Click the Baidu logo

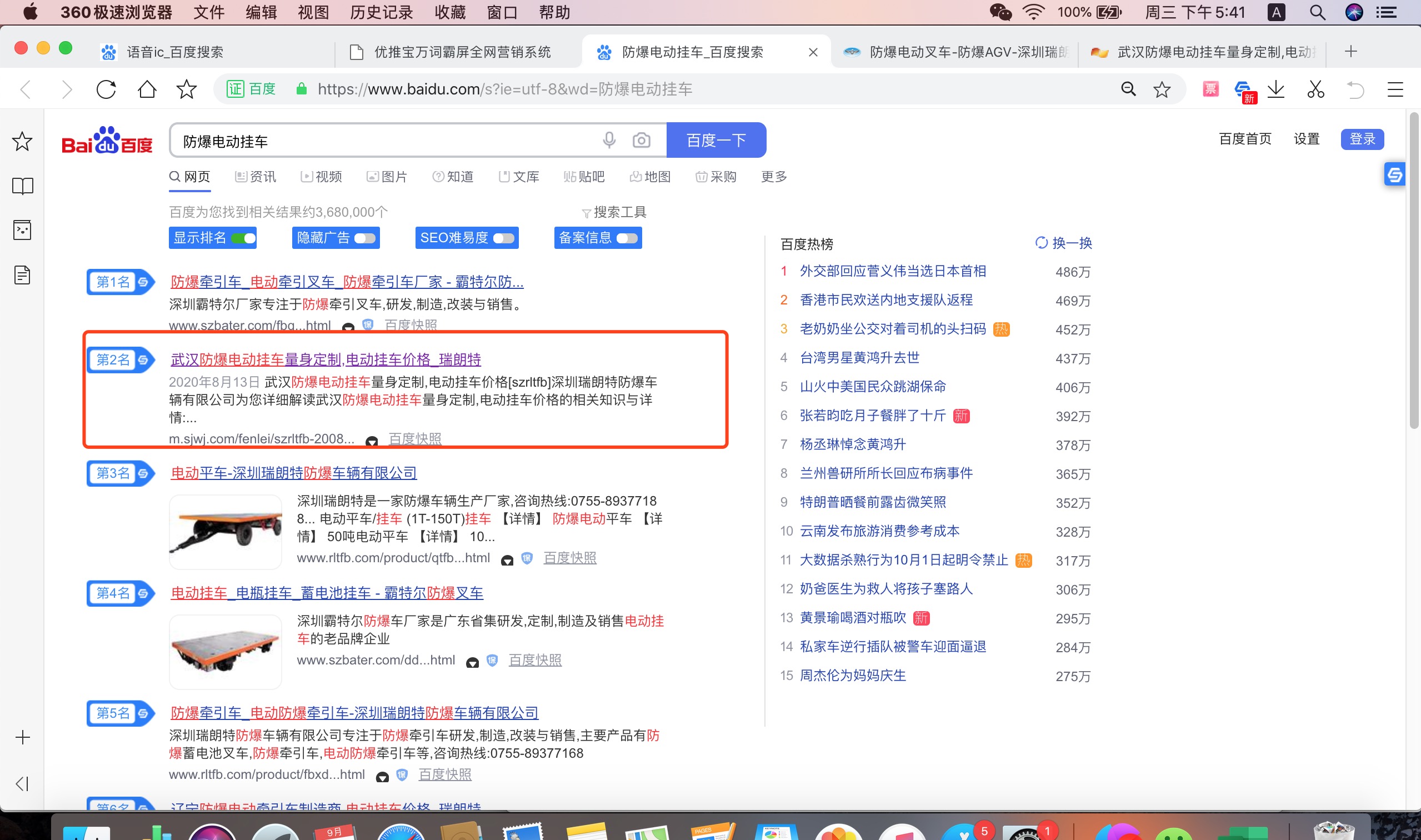tap(107, 140)
